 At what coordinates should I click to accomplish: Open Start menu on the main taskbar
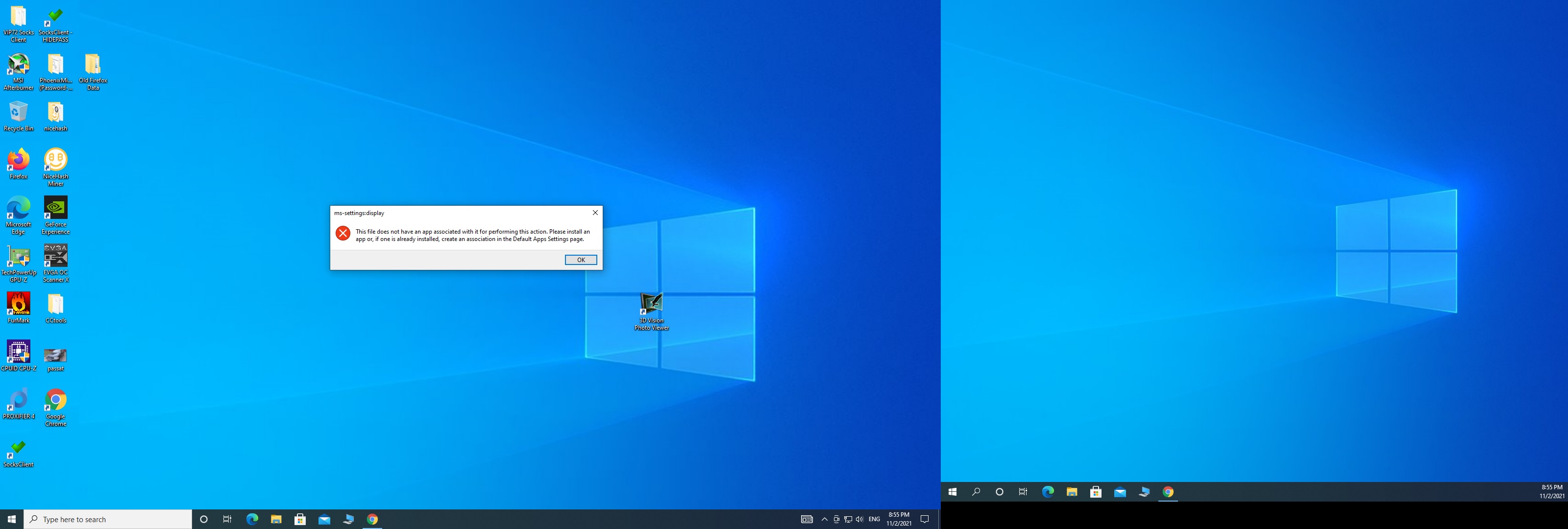coord(12,519)
